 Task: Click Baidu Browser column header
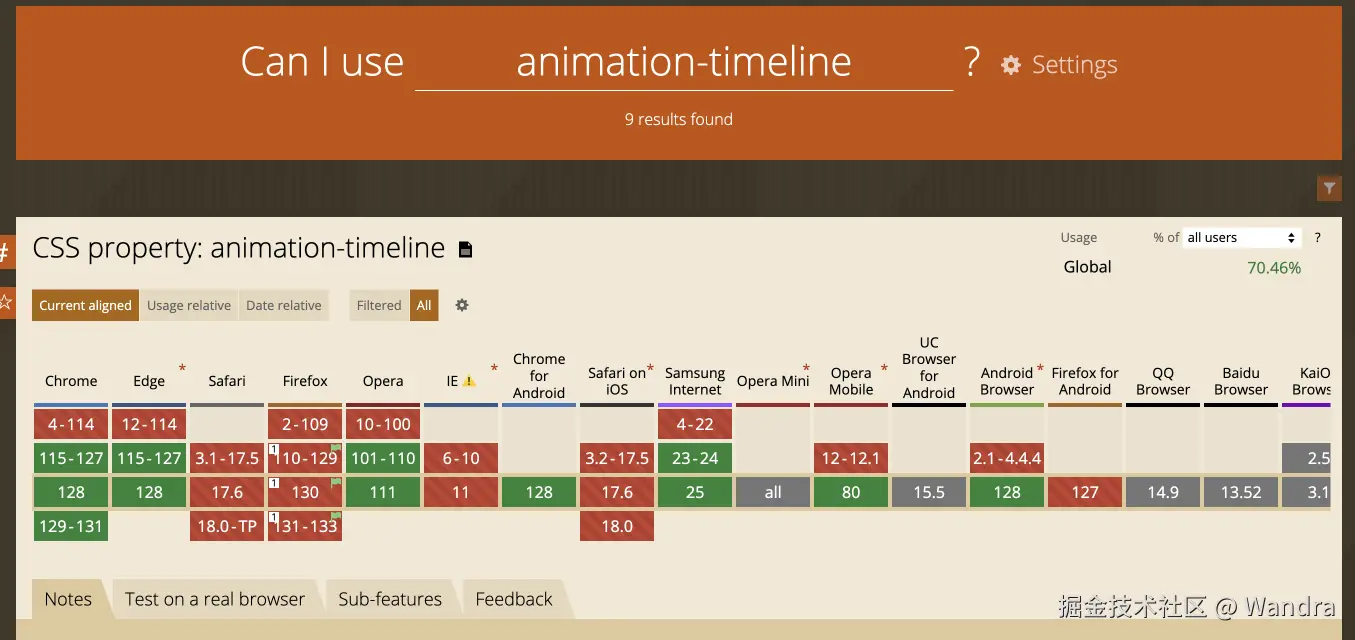click(x=1241, y=381)
